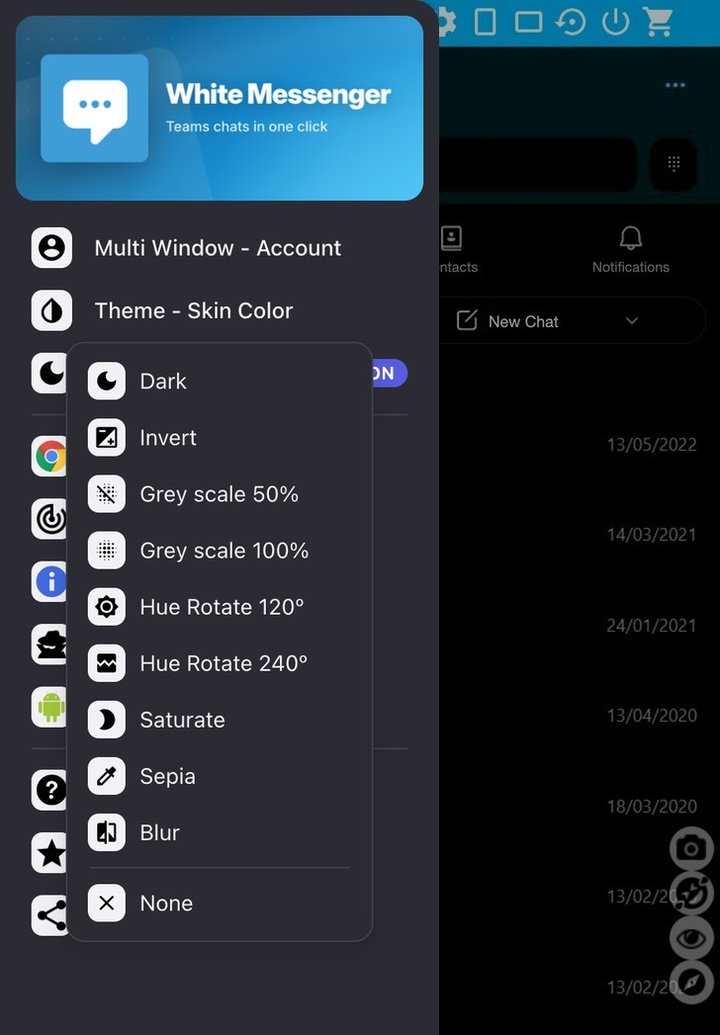The image size is (720, 1035).
Task: Click the power icon in top bar
Action: point(615,22)
